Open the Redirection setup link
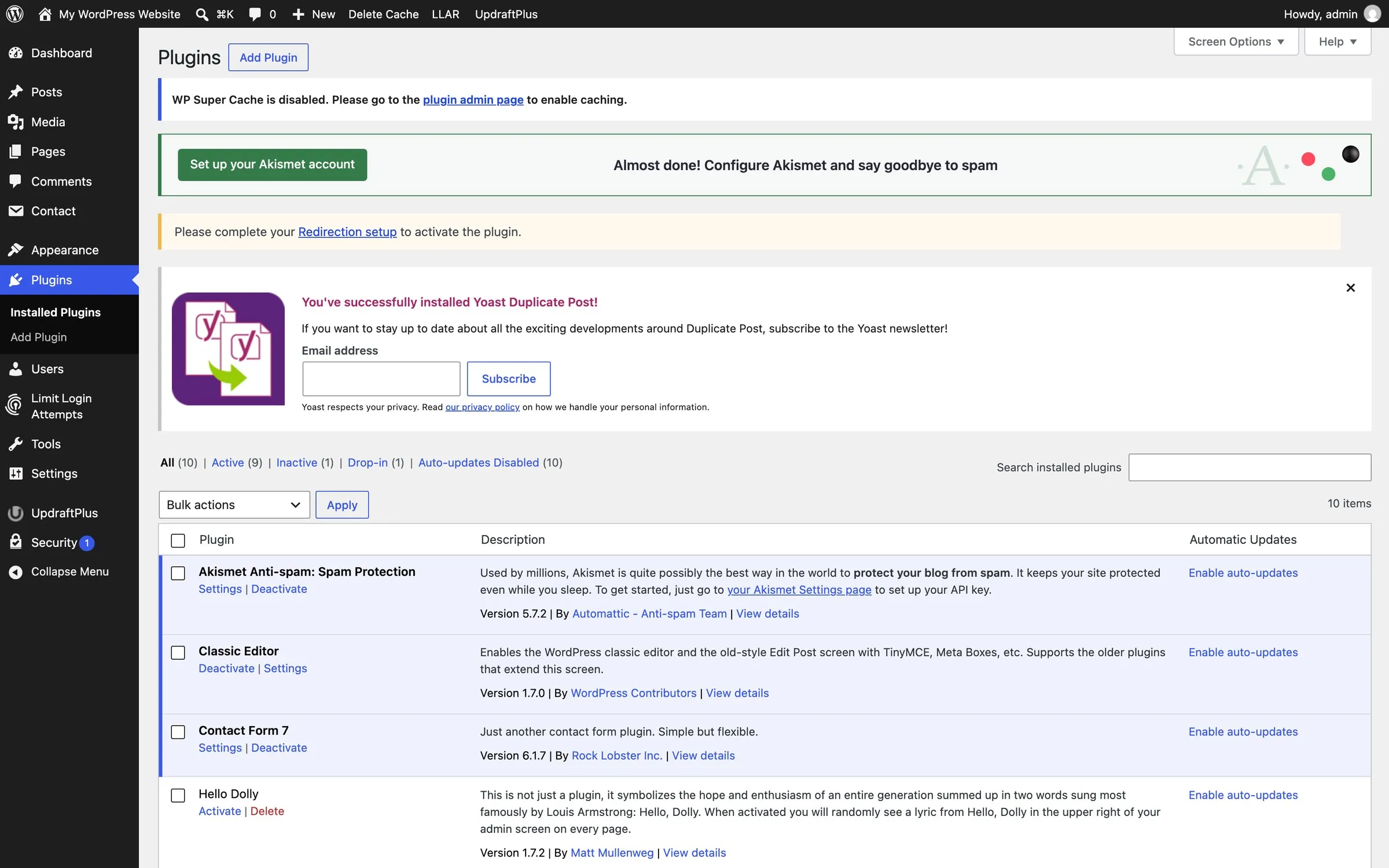The width and height of the screenshot is (1389, 868). pyautogui.click(x=347, y=231)
